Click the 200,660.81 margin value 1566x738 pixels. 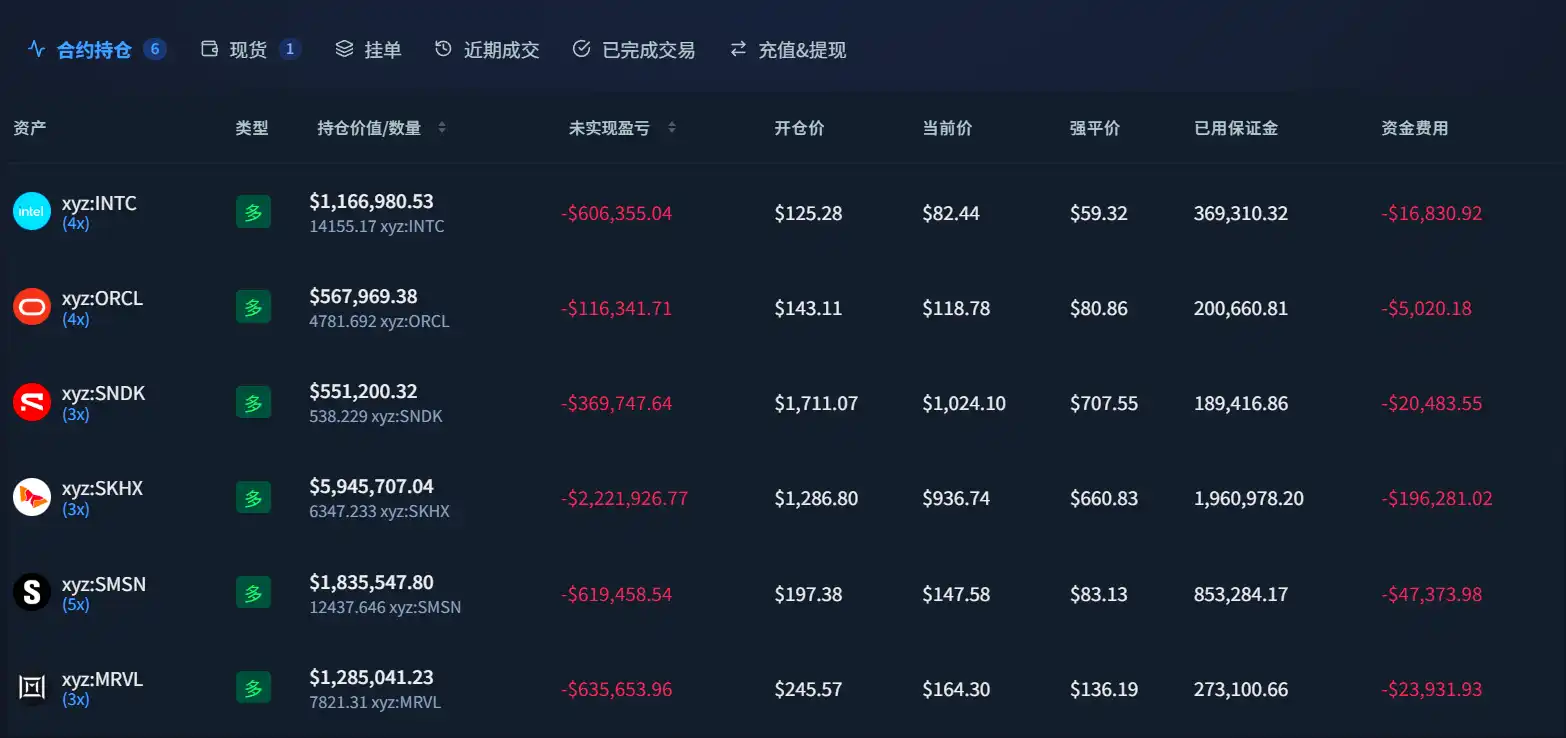[x=1241, y=308]
